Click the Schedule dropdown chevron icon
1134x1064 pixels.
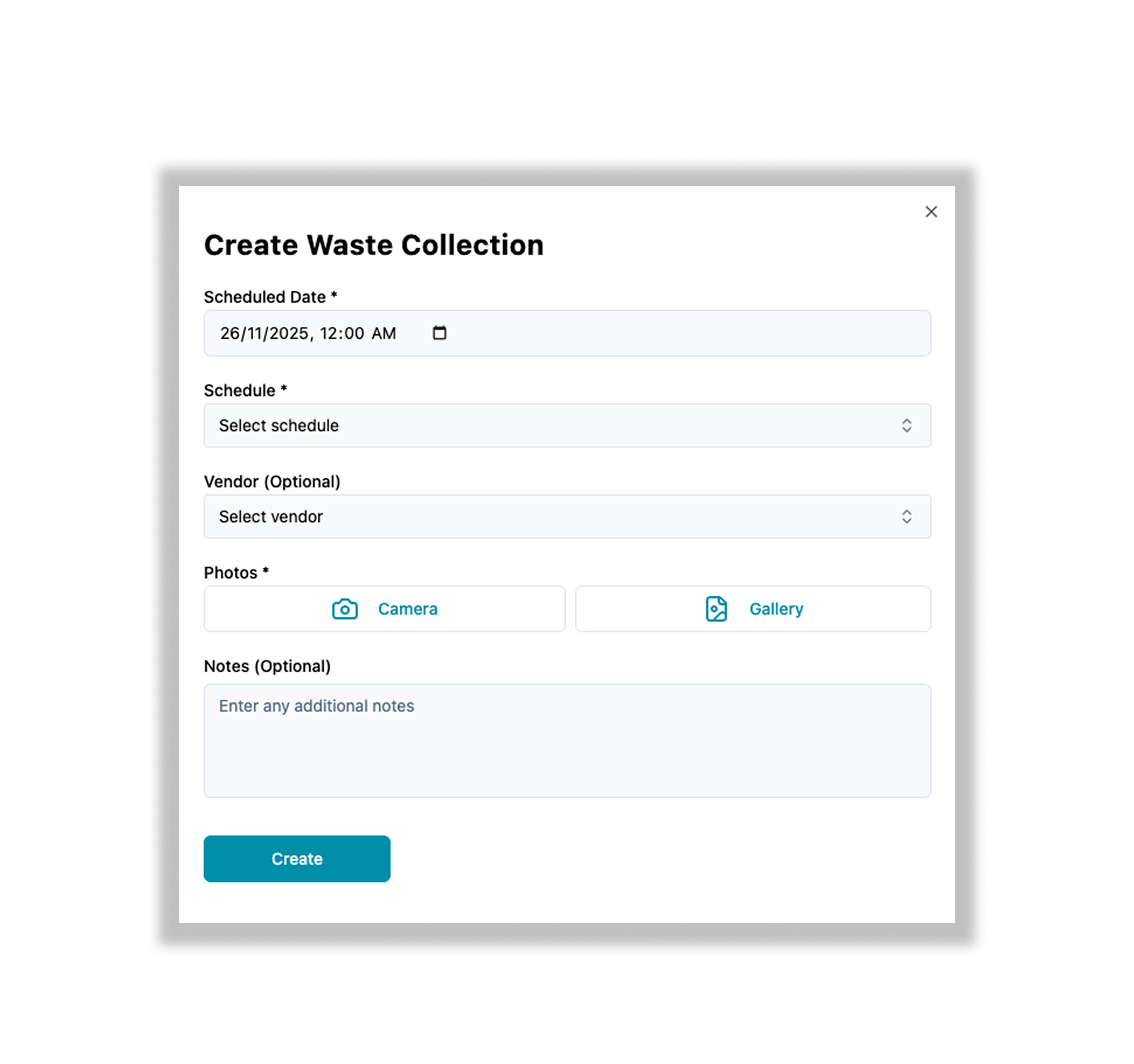pos(907,425)
